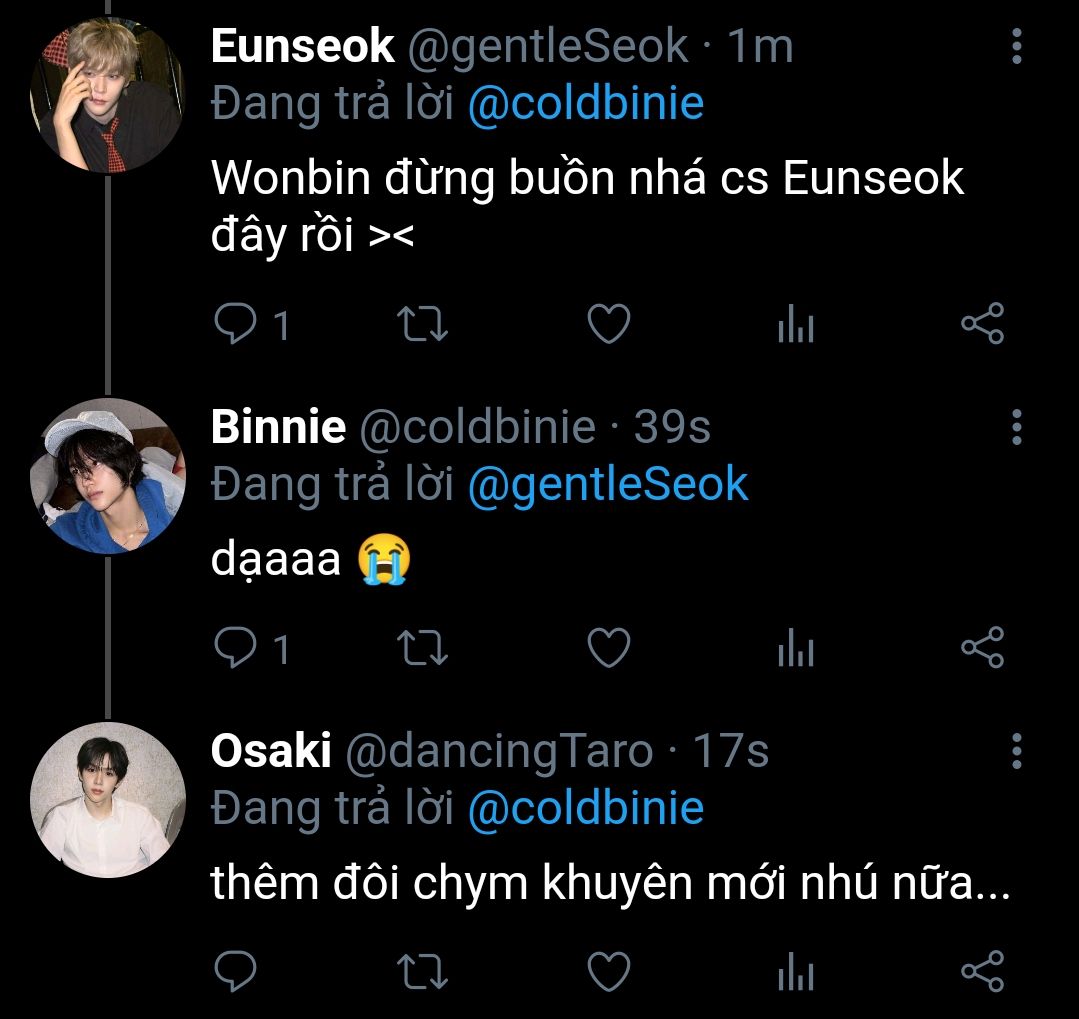
Task: Open @gentleSeok mention in Binnie's reply
Action: coord(608,484)
